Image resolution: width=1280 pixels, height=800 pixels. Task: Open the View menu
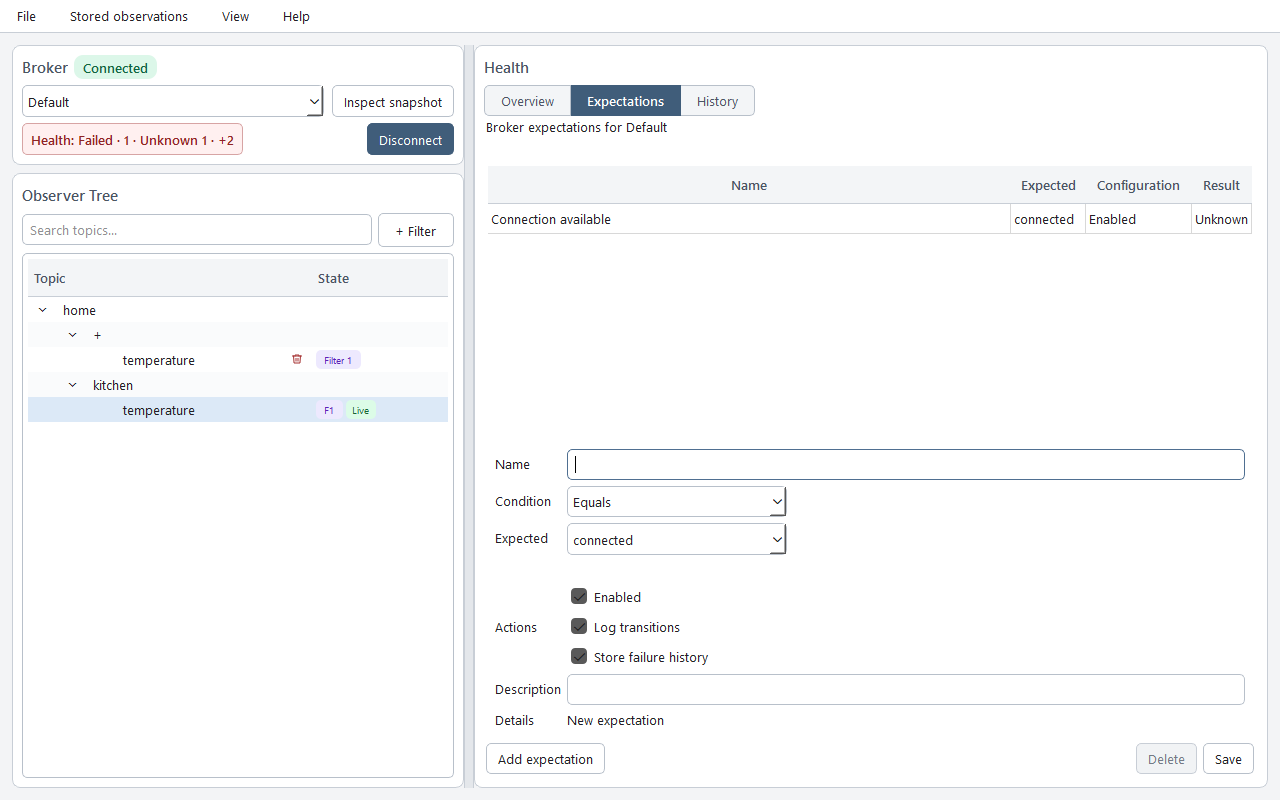pos(236,16)
